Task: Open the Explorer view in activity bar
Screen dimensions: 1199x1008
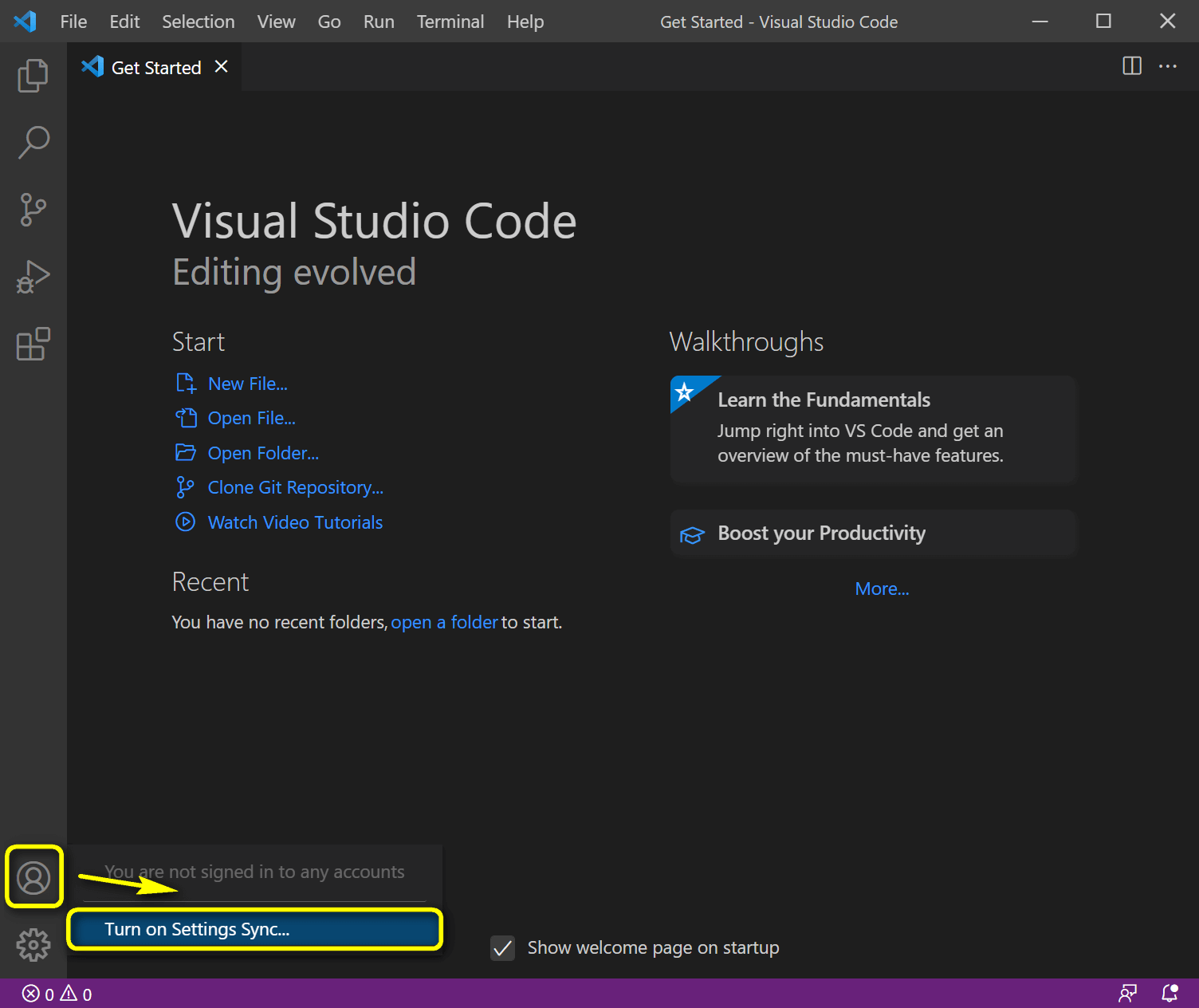Action: 33,75
